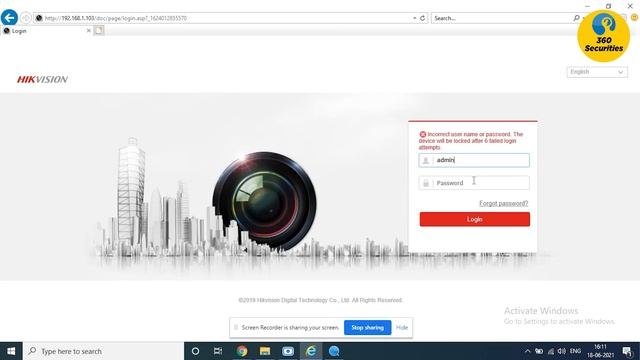
Task: Click the Type here to search taskbar box
Action: (x=103, y=351)
